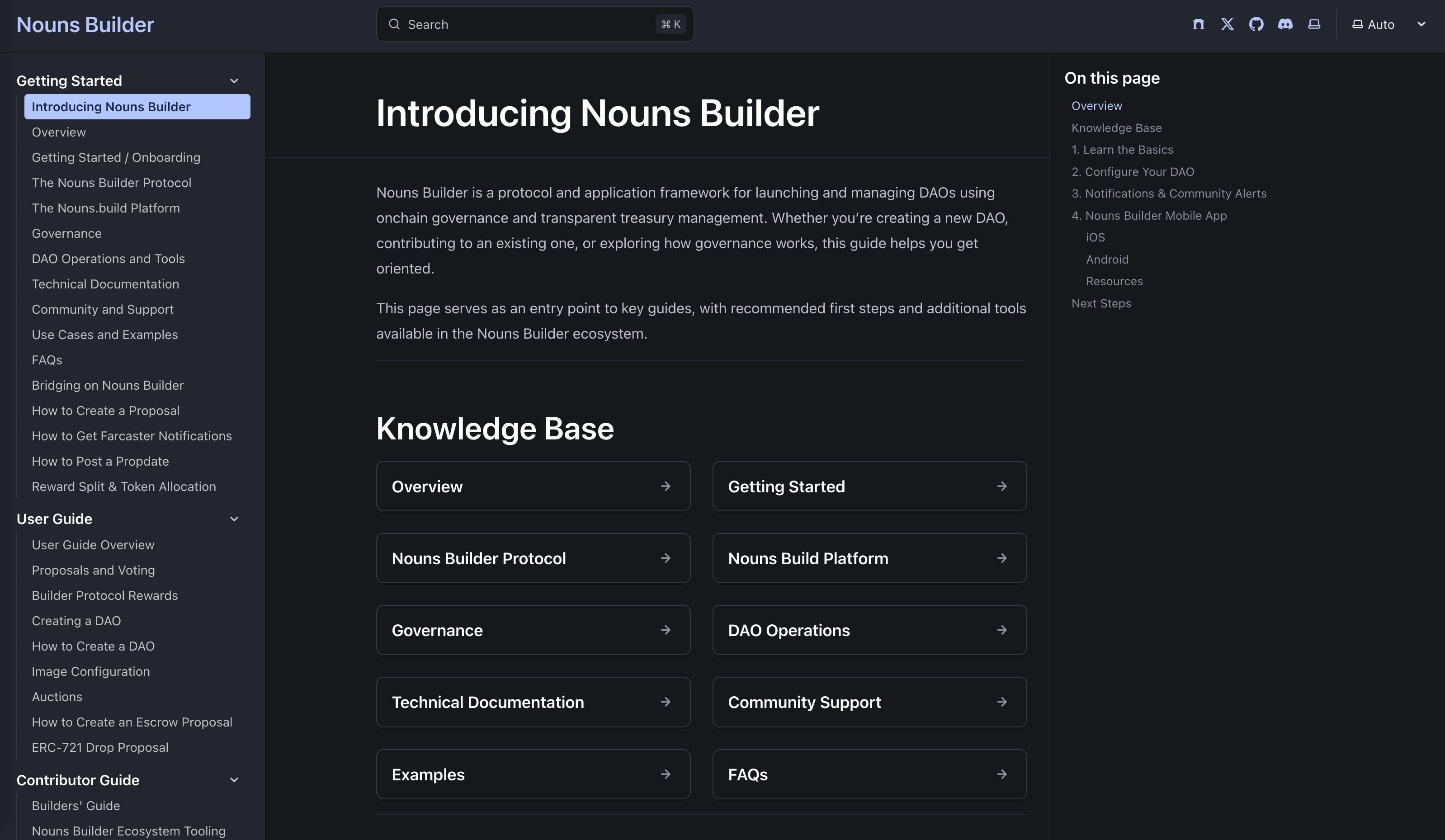The image size is (1445, 840).
Task: Collapse the Getting Started sidebar section
Action: tap(234, 81)
